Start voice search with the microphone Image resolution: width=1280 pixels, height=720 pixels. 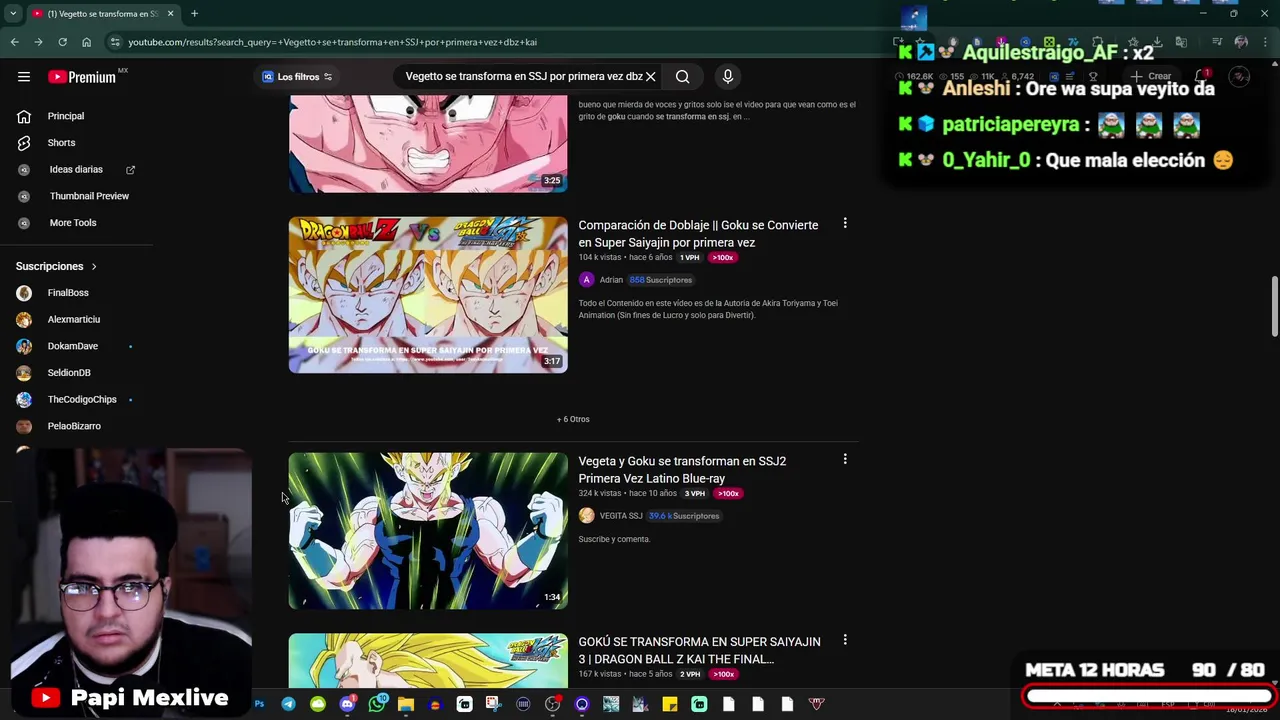[727, 76]
